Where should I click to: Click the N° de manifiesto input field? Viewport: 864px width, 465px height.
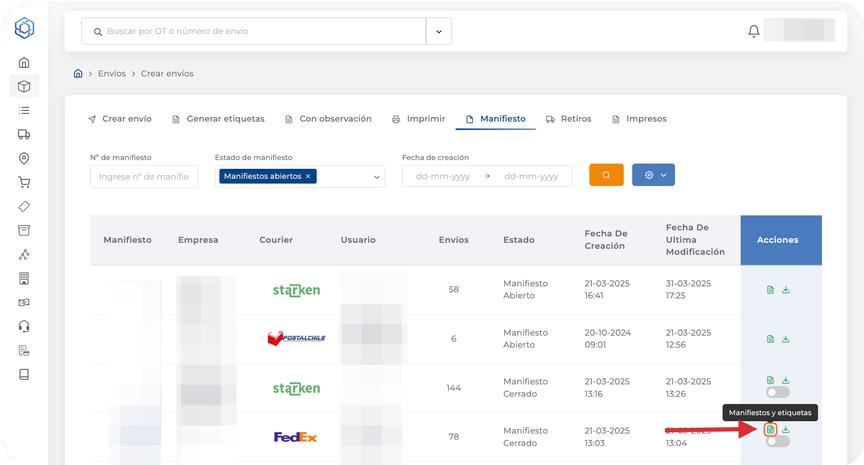pyautogui.click(x=143, y=176)
